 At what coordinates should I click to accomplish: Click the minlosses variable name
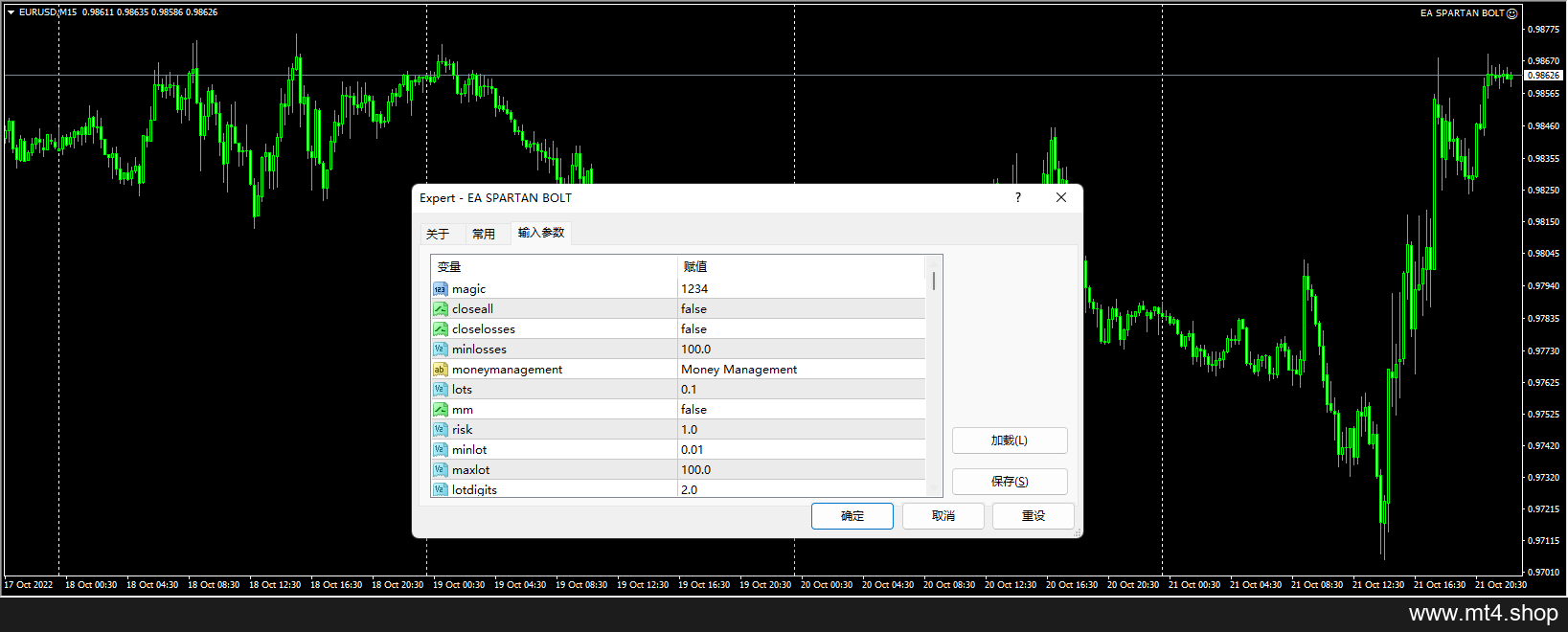tap(479, 350)
